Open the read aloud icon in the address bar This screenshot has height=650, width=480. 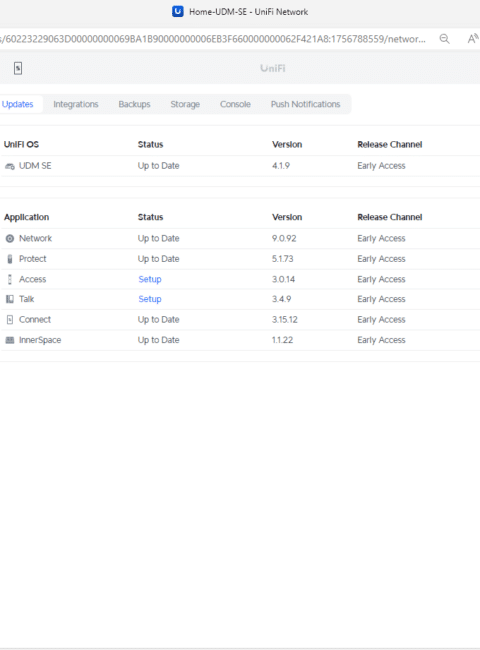click(473, 39)
